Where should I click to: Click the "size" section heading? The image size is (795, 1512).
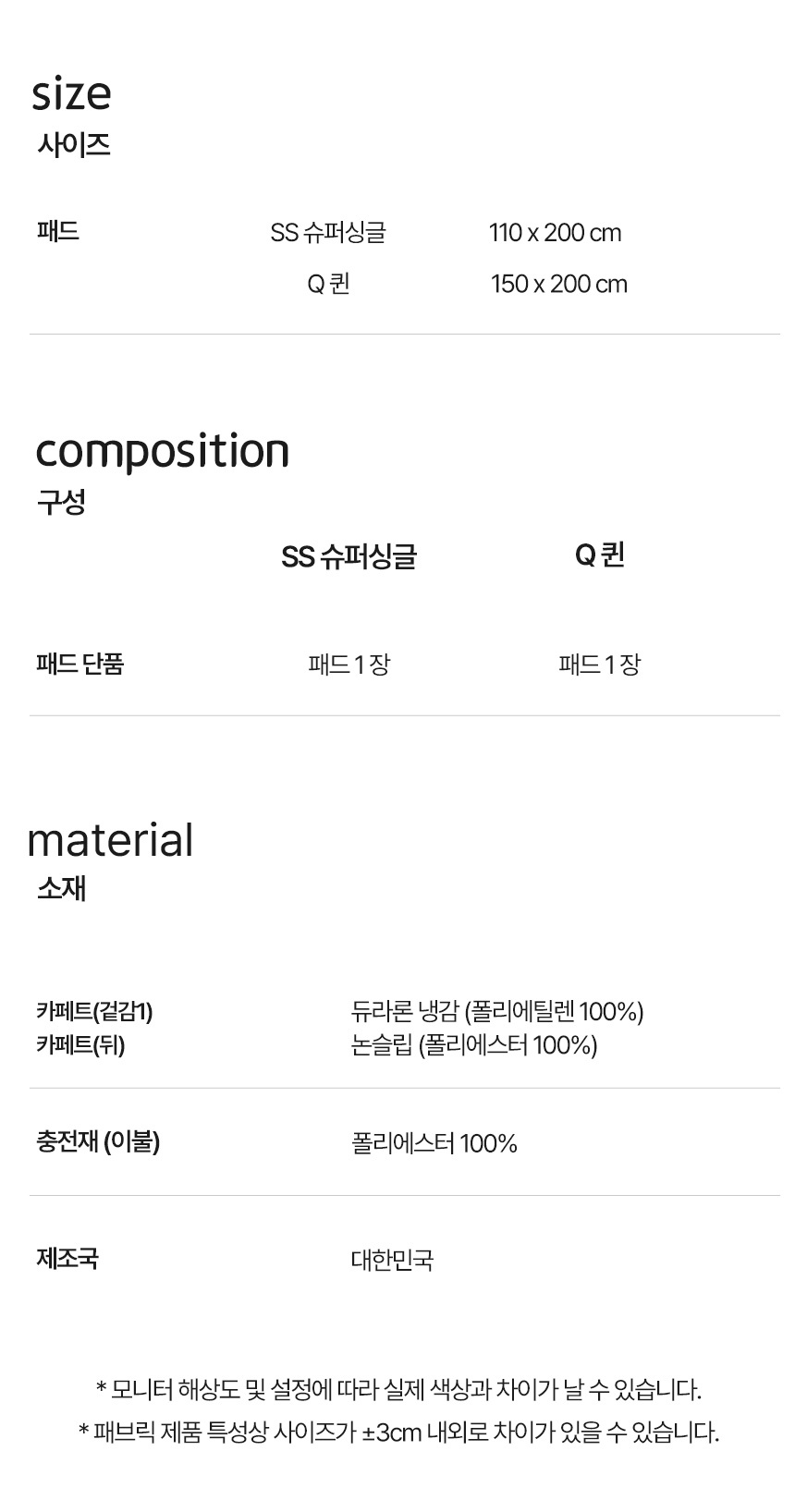pos(71,93)
